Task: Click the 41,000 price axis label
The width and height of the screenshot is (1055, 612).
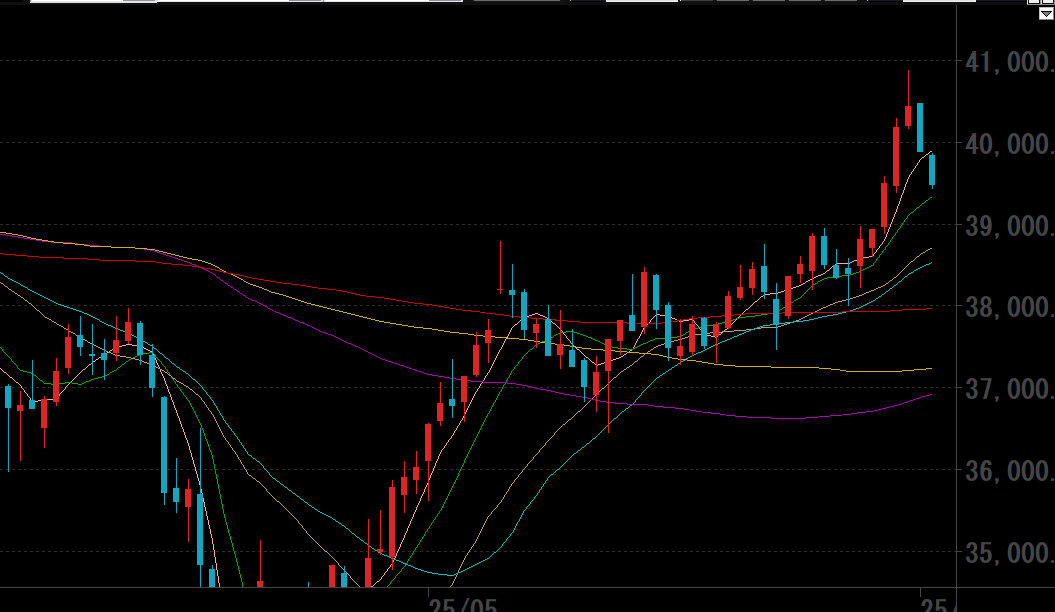Action: click(x=1009, y=63)
